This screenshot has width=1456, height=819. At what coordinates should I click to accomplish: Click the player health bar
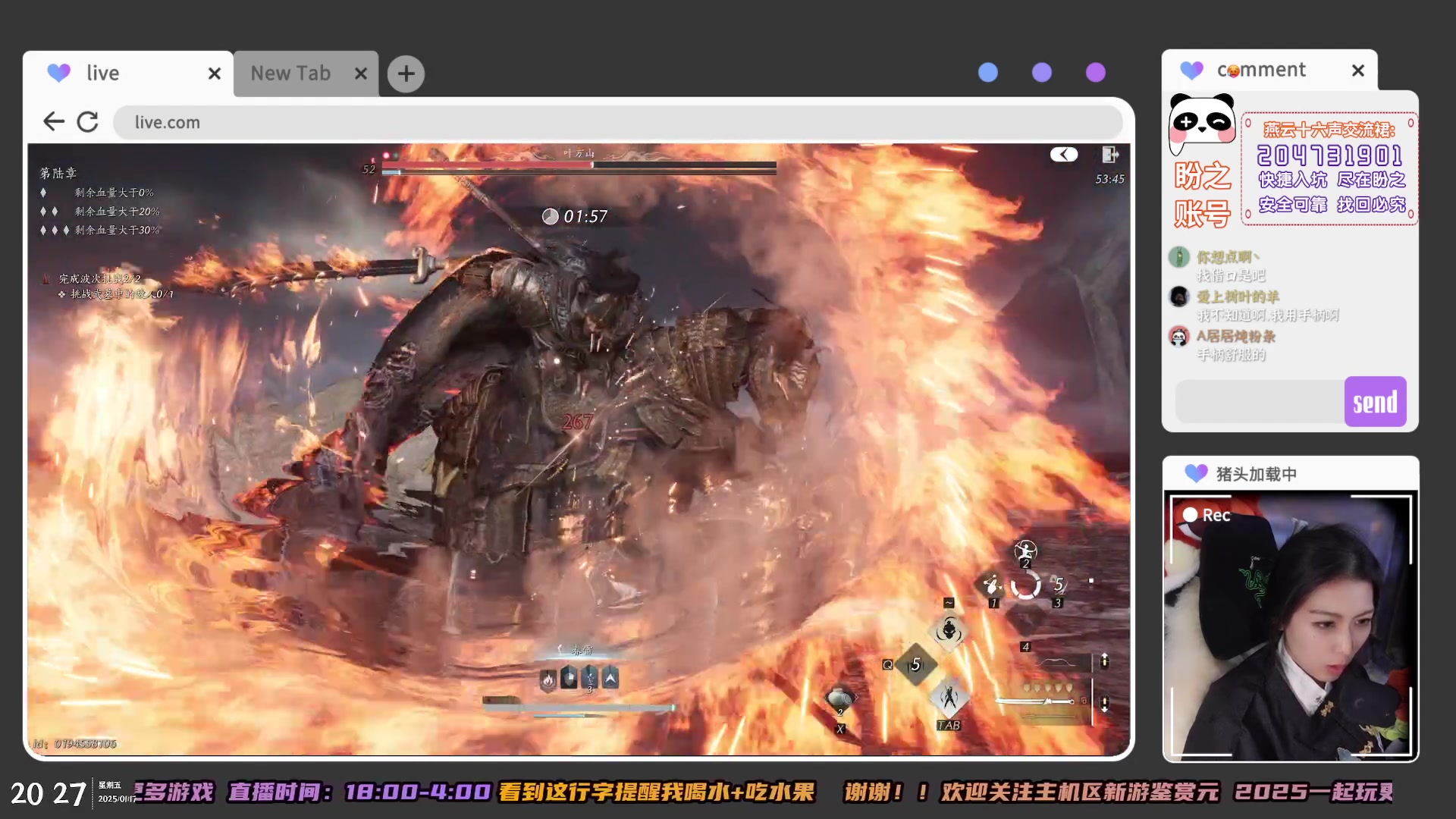pos(579,707)
